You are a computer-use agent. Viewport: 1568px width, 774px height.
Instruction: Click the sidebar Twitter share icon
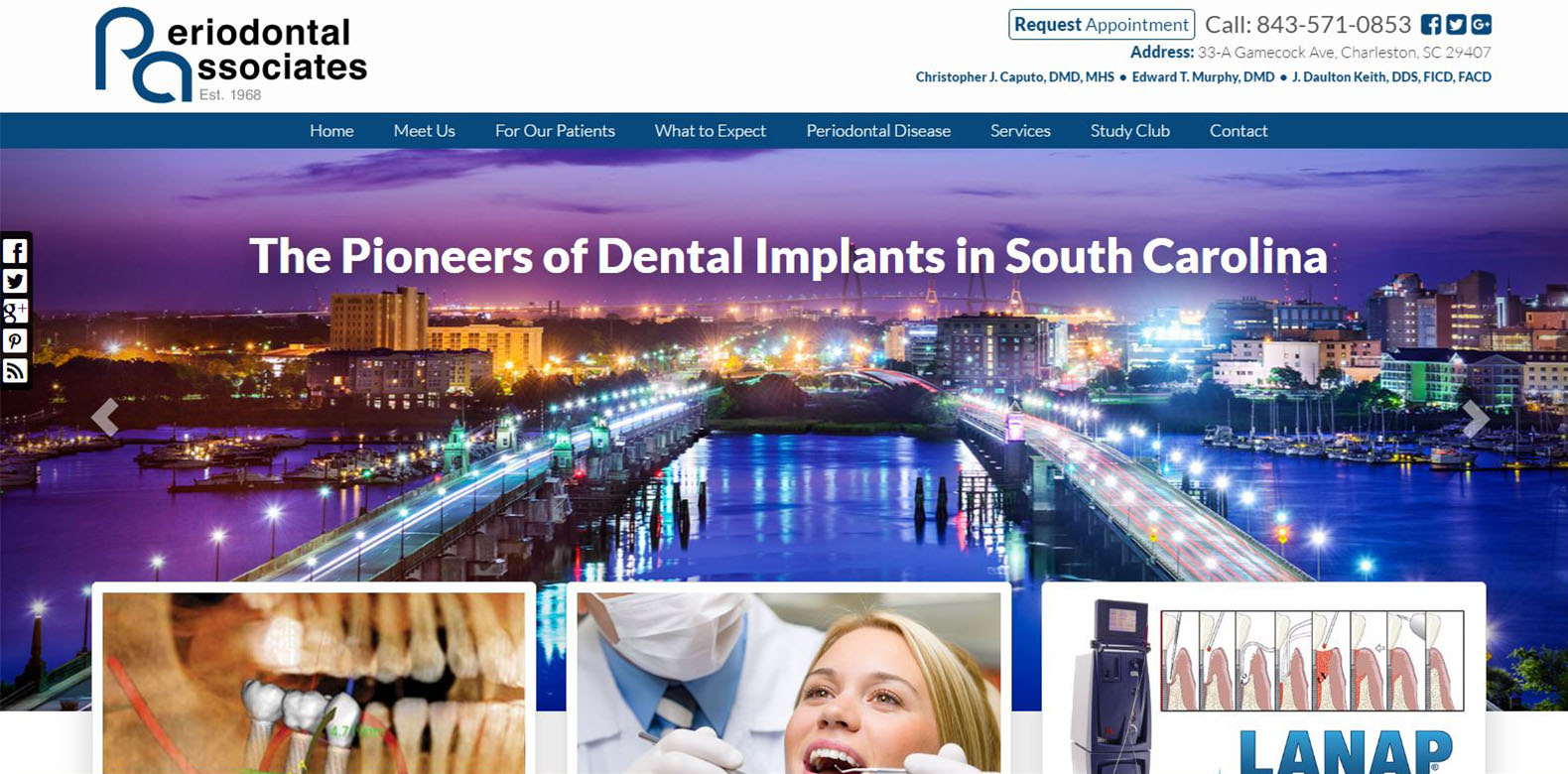[x=15, y=281]
